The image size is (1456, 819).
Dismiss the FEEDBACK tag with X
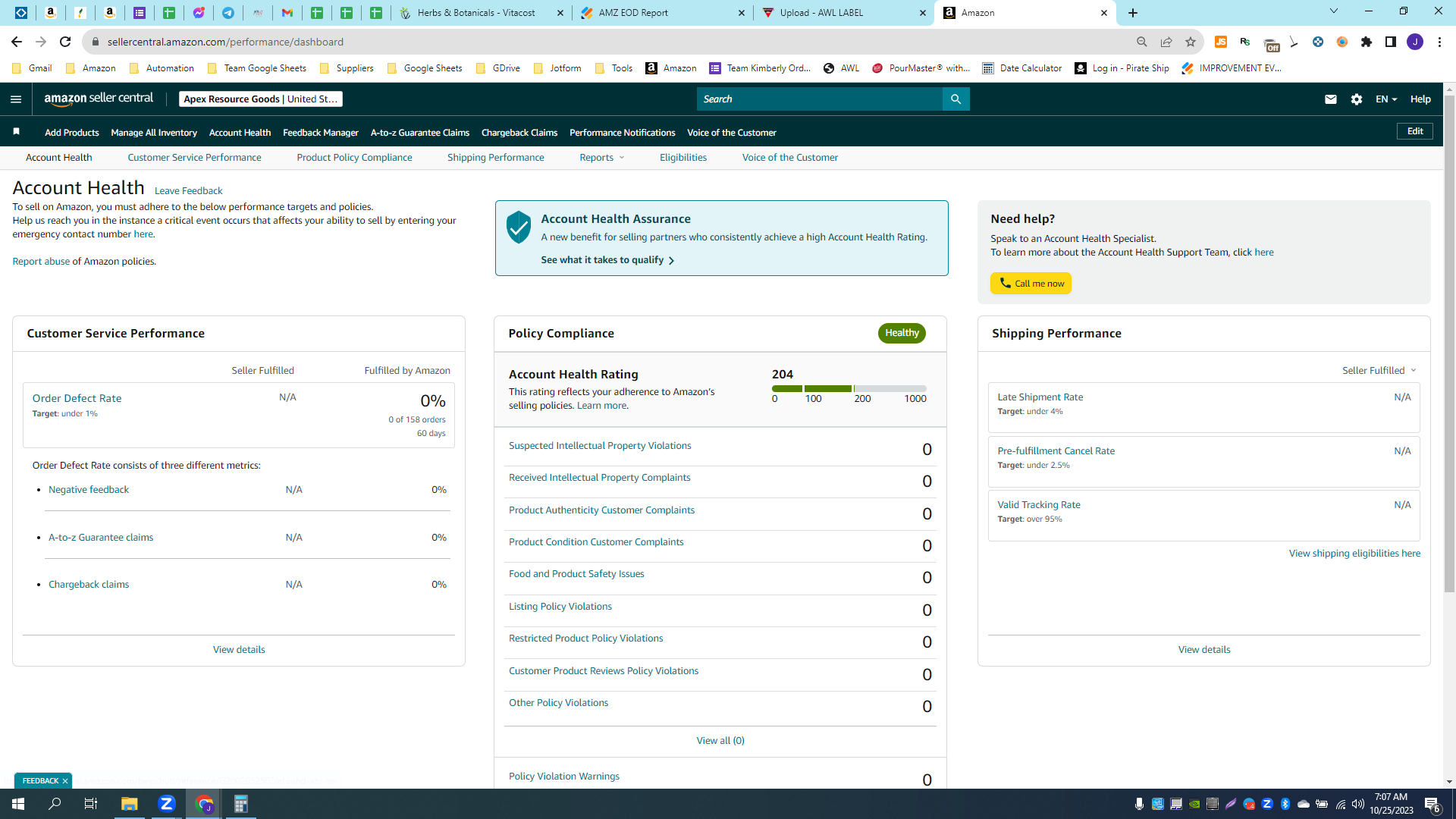pos(65,781)
